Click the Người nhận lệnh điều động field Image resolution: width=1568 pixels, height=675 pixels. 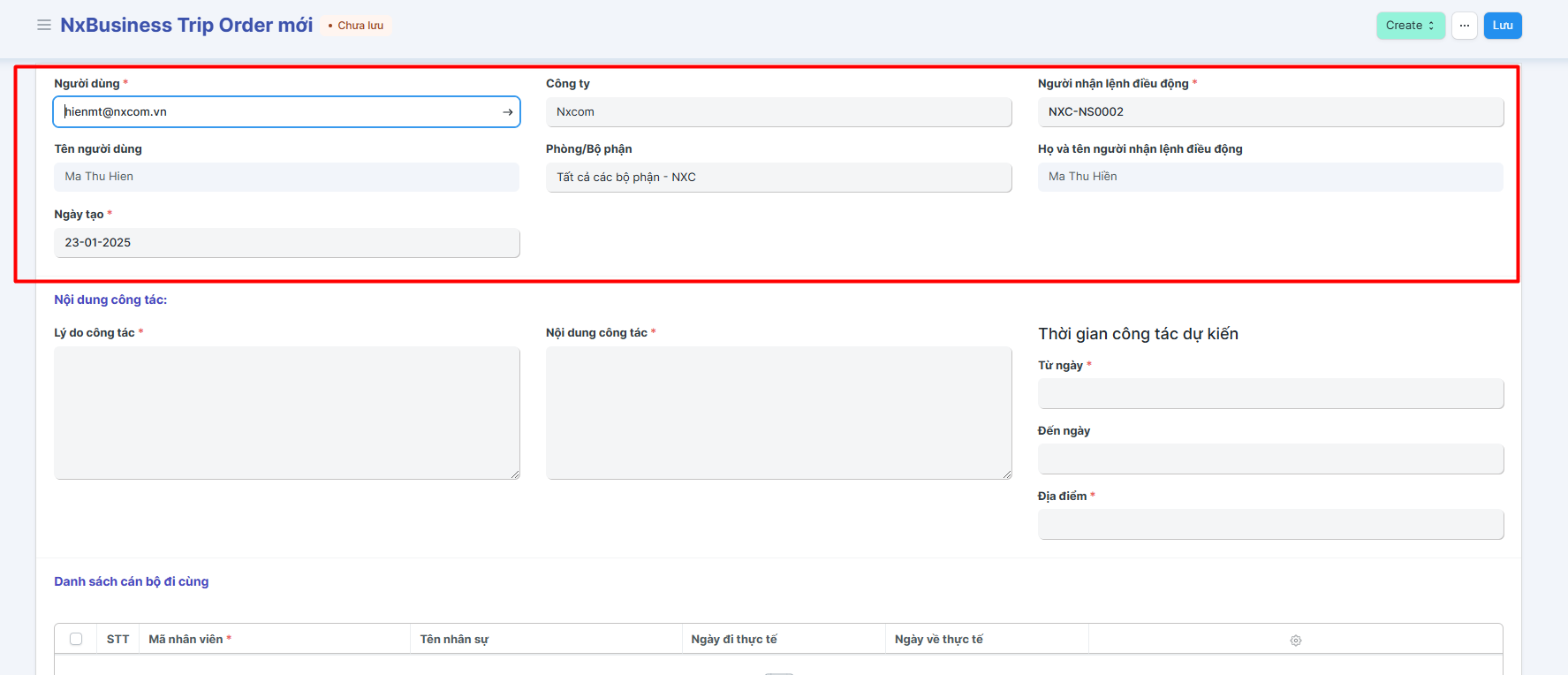1269,112
